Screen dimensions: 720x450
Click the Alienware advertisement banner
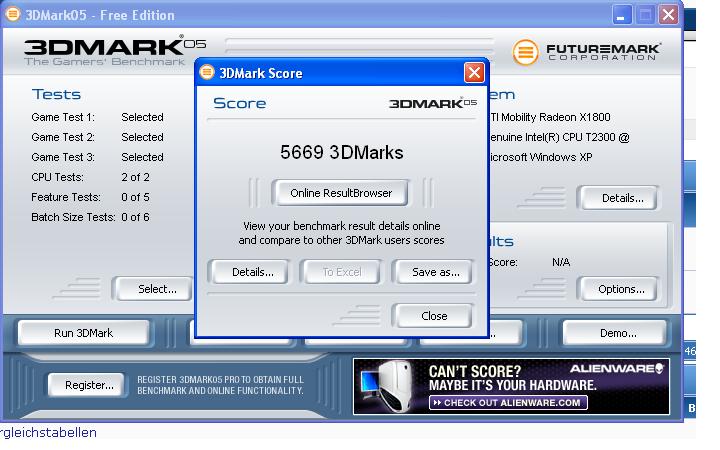[x=511, y=387]
